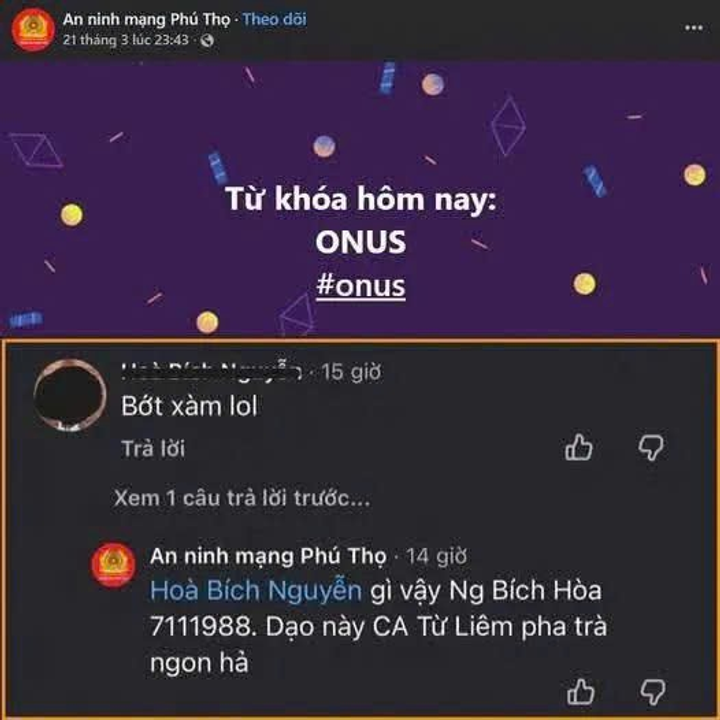Image resolution: width=720 pixels, height=720 pixels.
Task: Like the "Bớt xàm lol" comment
Action: (579, 447)
